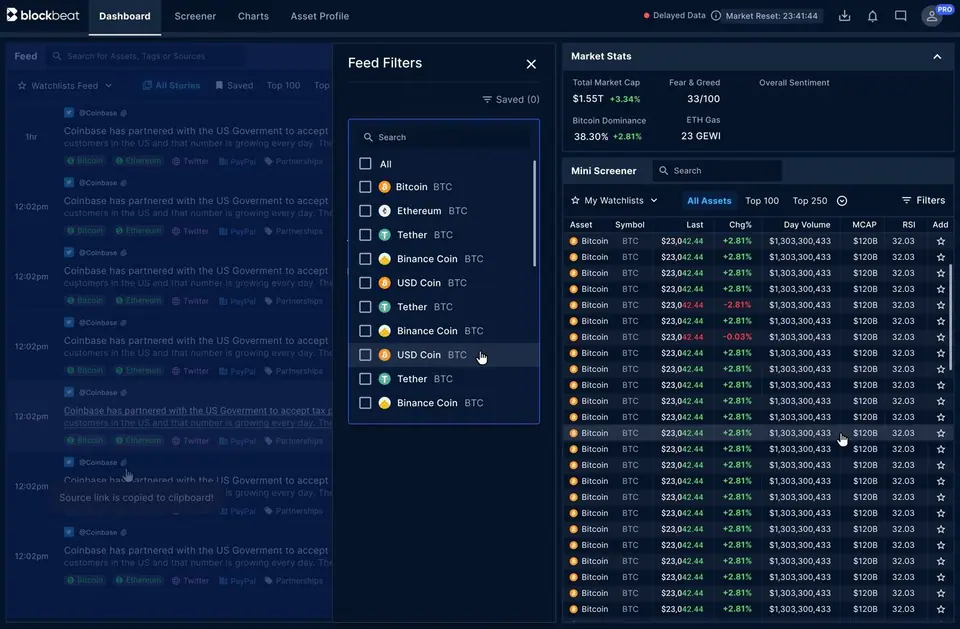Viewport: 960px width, 629px height.
Task: Click the info icon beside Delayed Data
Action: pyautogui.click(x=716, y=16)
